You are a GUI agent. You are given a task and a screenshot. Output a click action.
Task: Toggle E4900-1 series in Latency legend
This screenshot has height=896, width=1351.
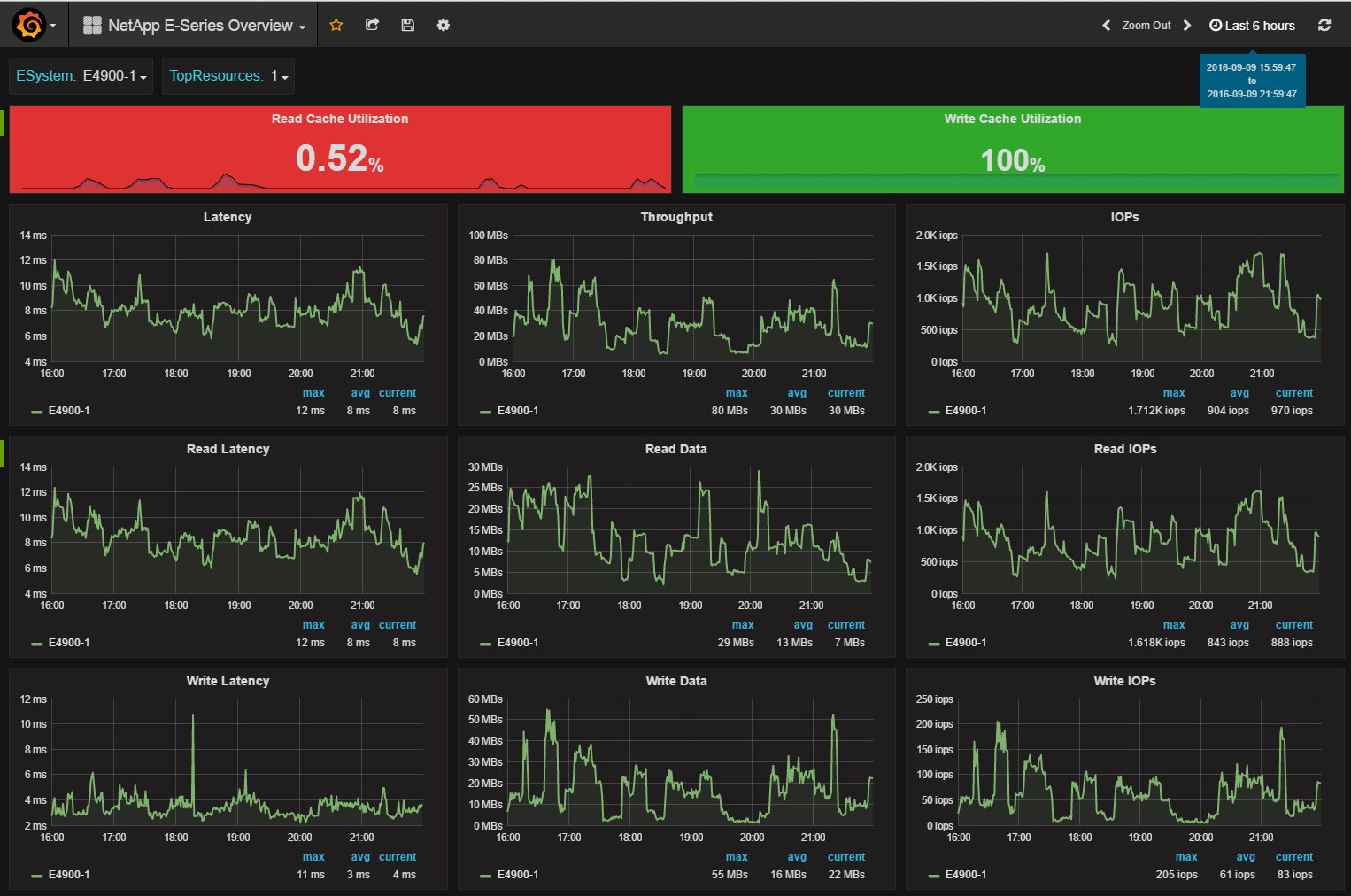point(68,411)
